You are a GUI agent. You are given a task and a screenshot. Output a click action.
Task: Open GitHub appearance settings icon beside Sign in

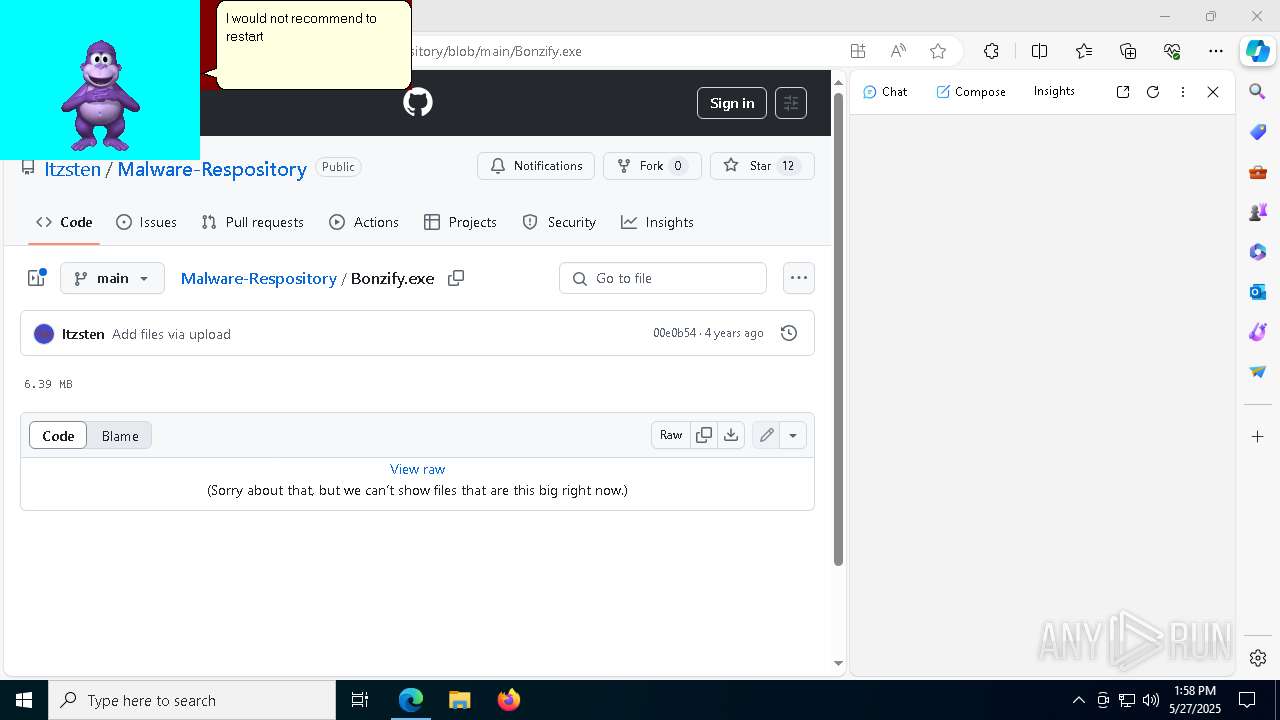coord(791,103)
